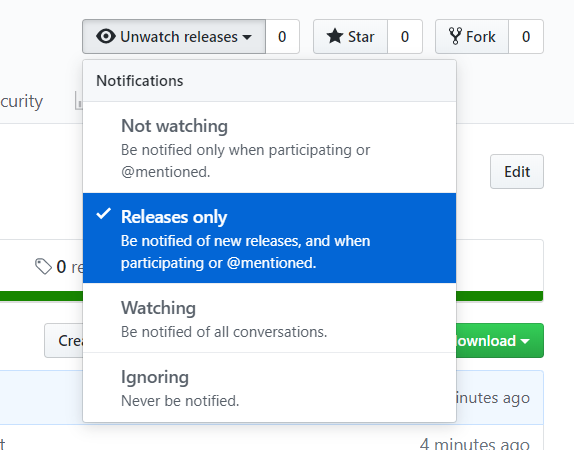
Task: Keep the Releases only notification option
Action: point(269,238)
